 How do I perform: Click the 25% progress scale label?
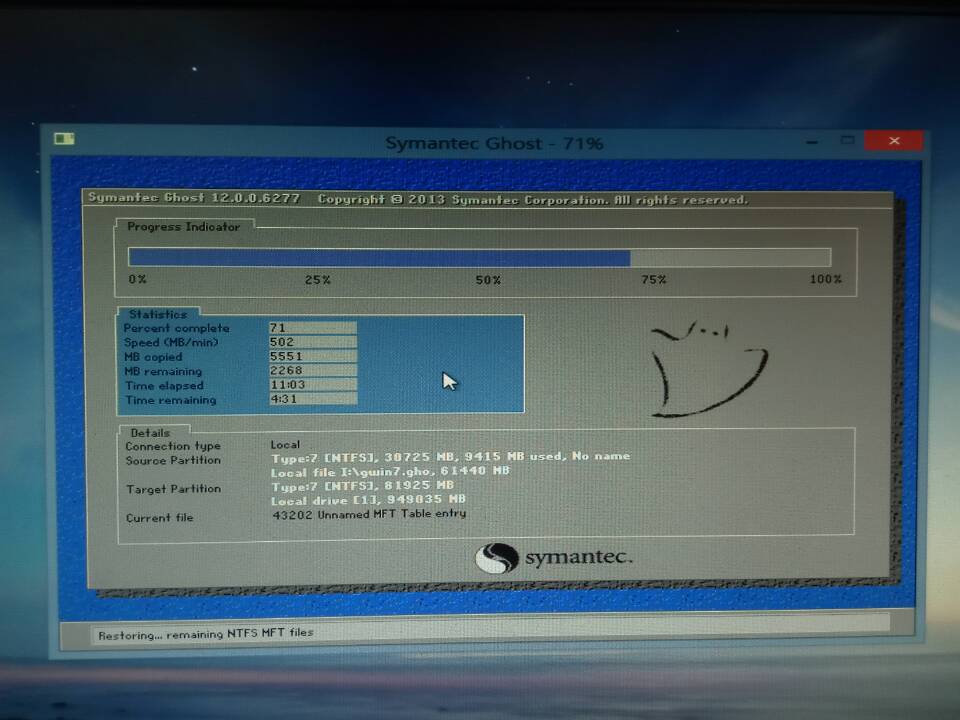pyautogui.click(x=318, y=280)
